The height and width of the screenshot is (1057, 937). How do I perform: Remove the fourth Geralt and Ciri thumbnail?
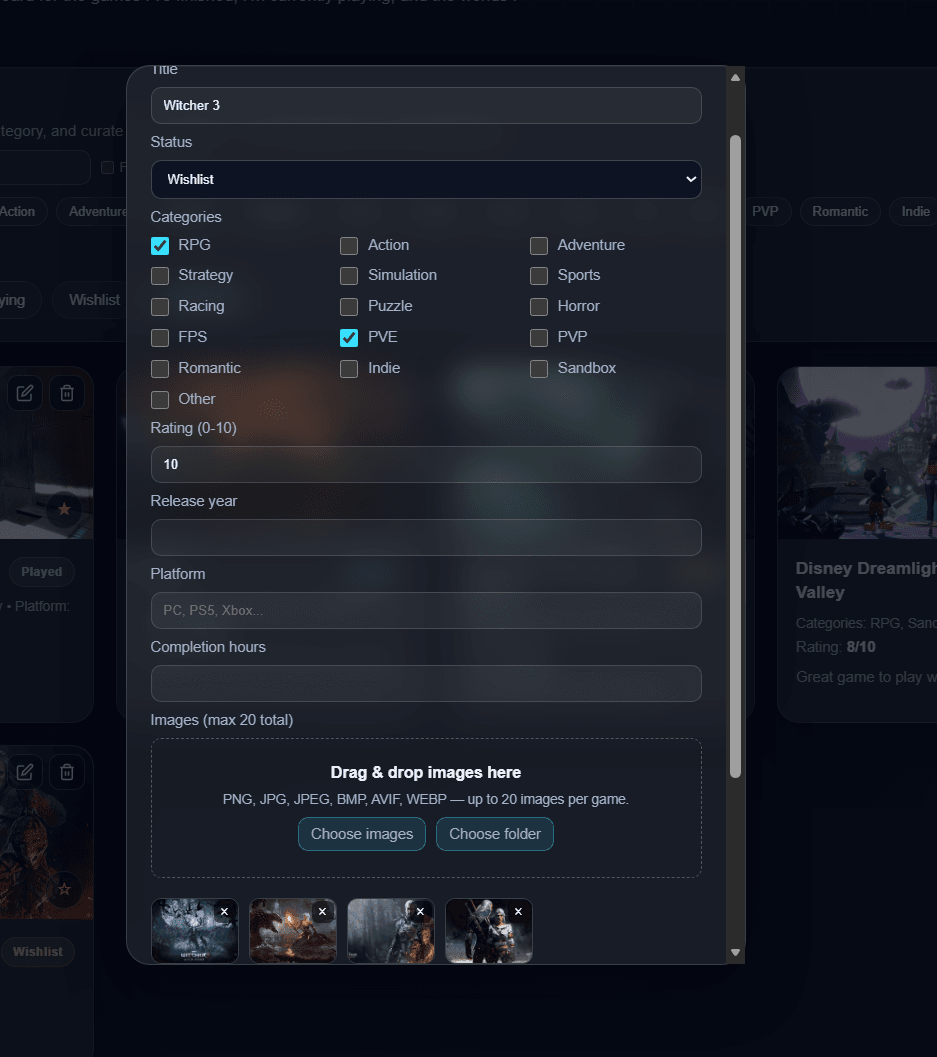click(x=518, y=911)
